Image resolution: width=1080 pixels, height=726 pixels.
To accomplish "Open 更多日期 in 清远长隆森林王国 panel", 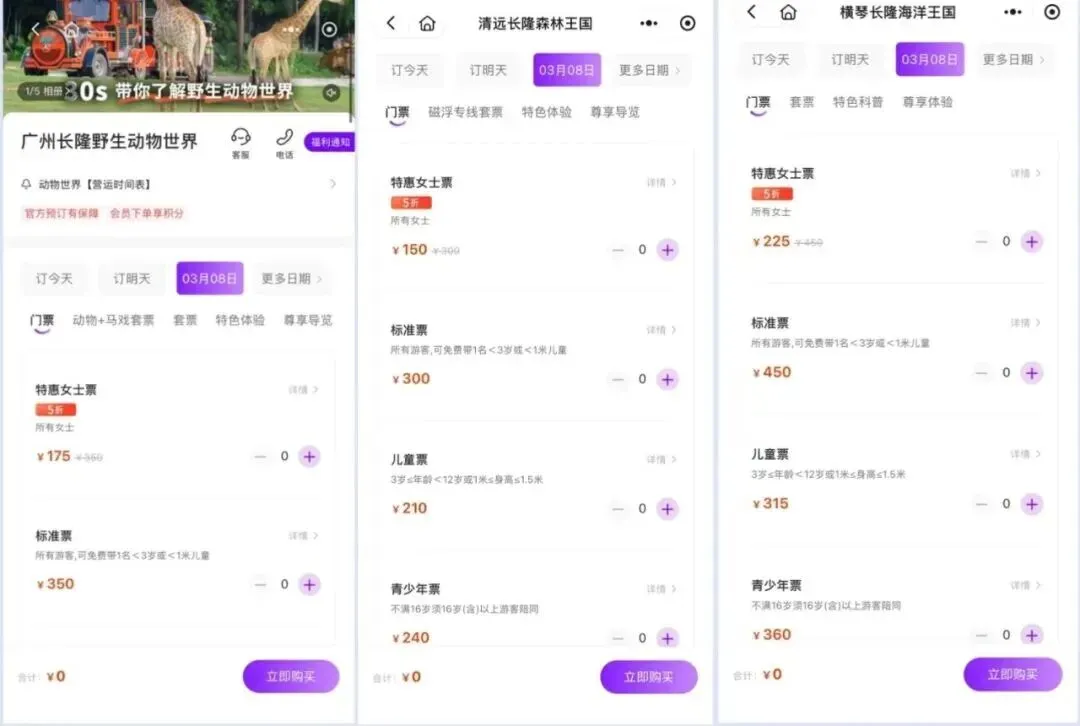I will 649,70.
